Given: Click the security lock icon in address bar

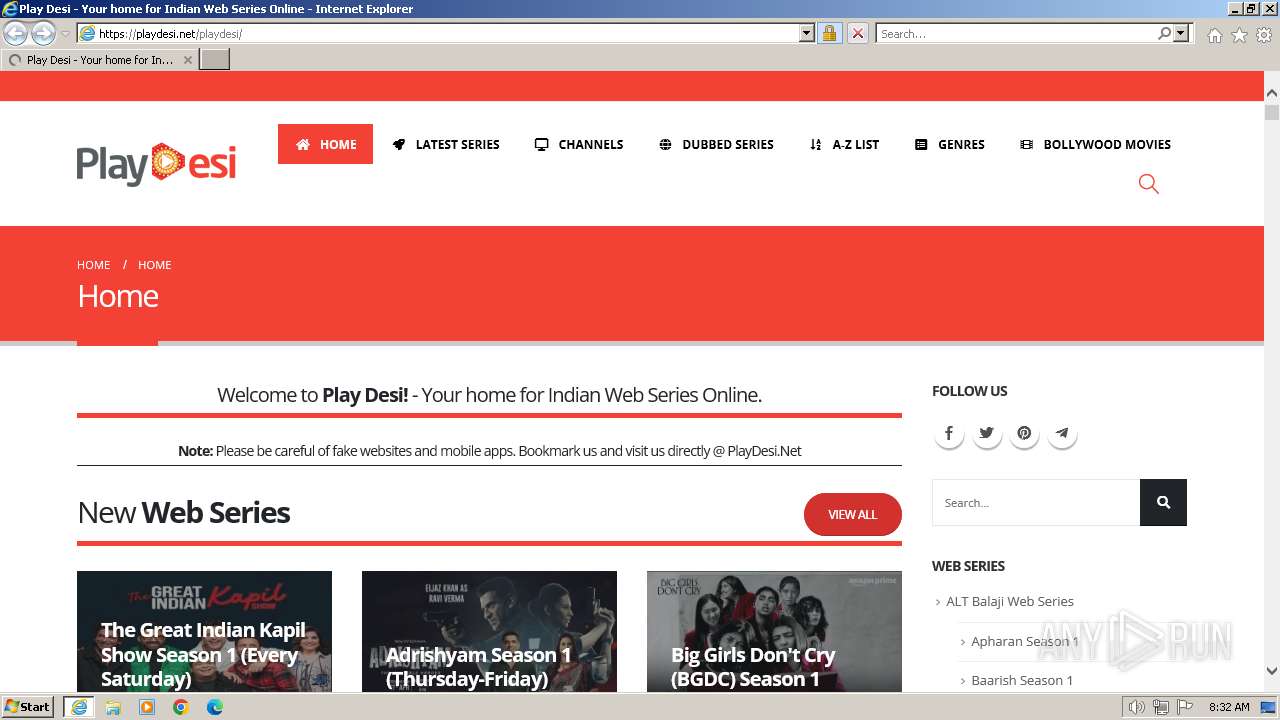Looking at the screenshot, I should pos(829,33).
